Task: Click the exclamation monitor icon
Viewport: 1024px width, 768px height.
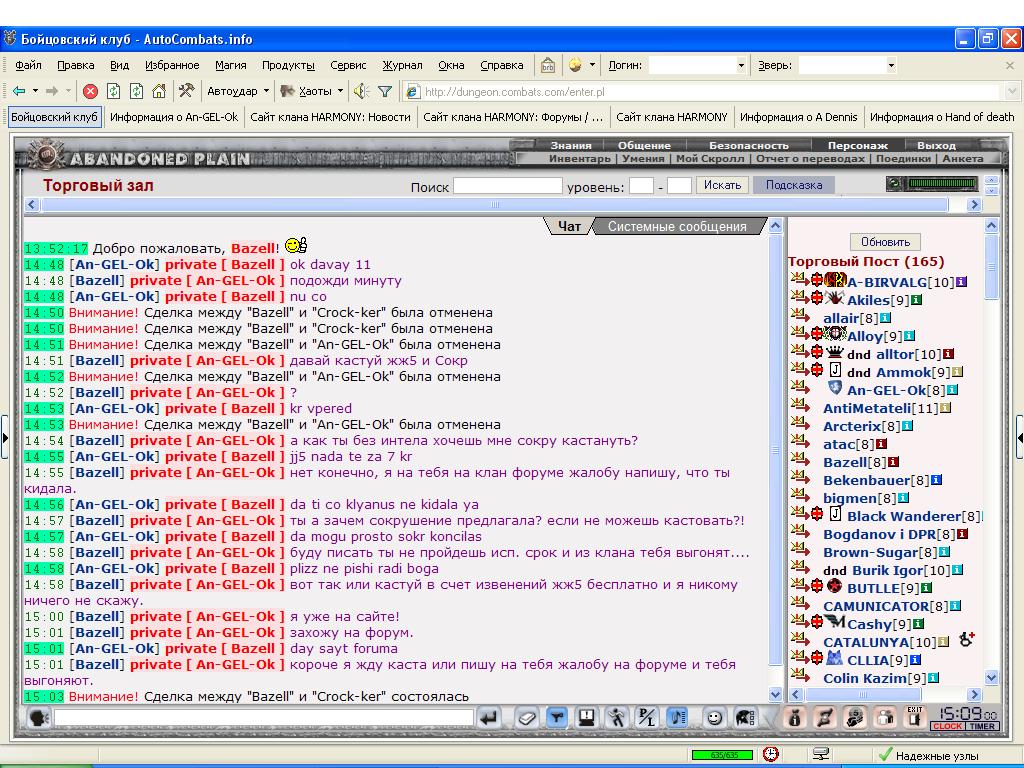Action: [x=586, y=718]
